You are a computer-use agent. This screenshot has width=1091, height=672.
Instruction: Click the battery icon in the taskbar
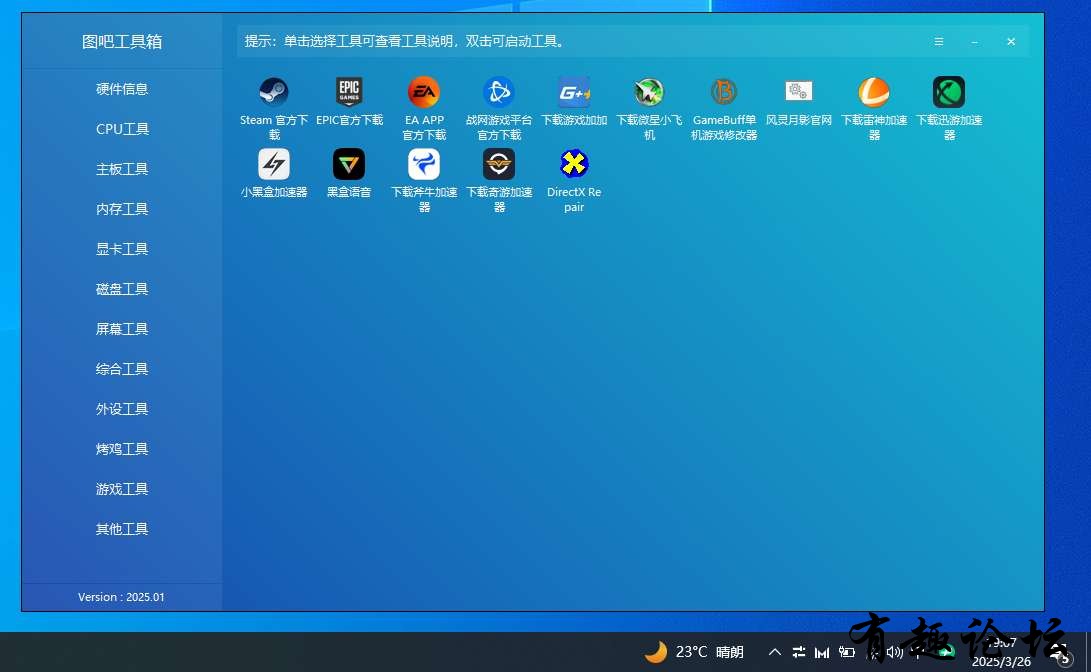point(847,652)
